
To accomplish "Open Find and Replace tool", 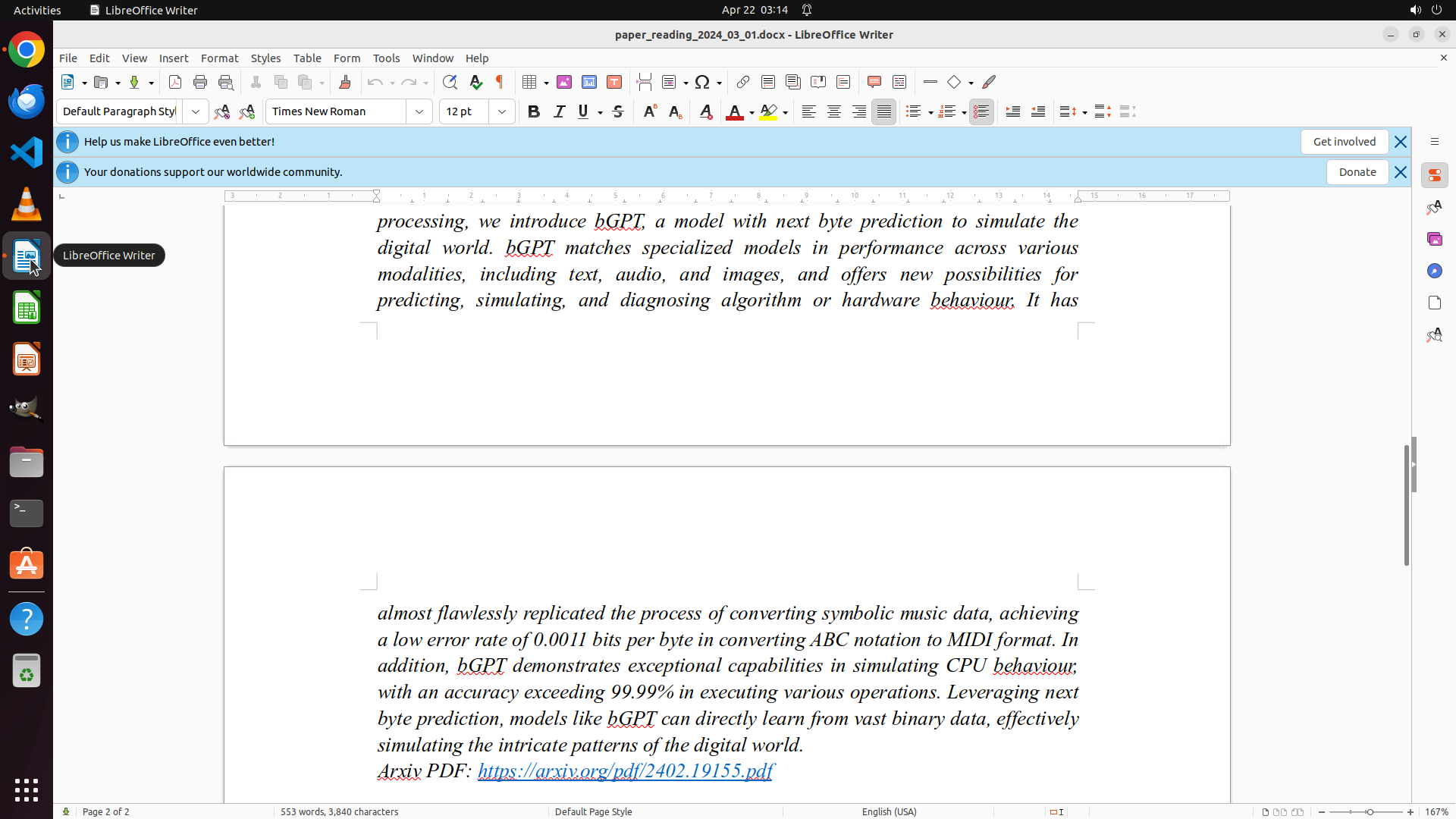I will (450, 82).
